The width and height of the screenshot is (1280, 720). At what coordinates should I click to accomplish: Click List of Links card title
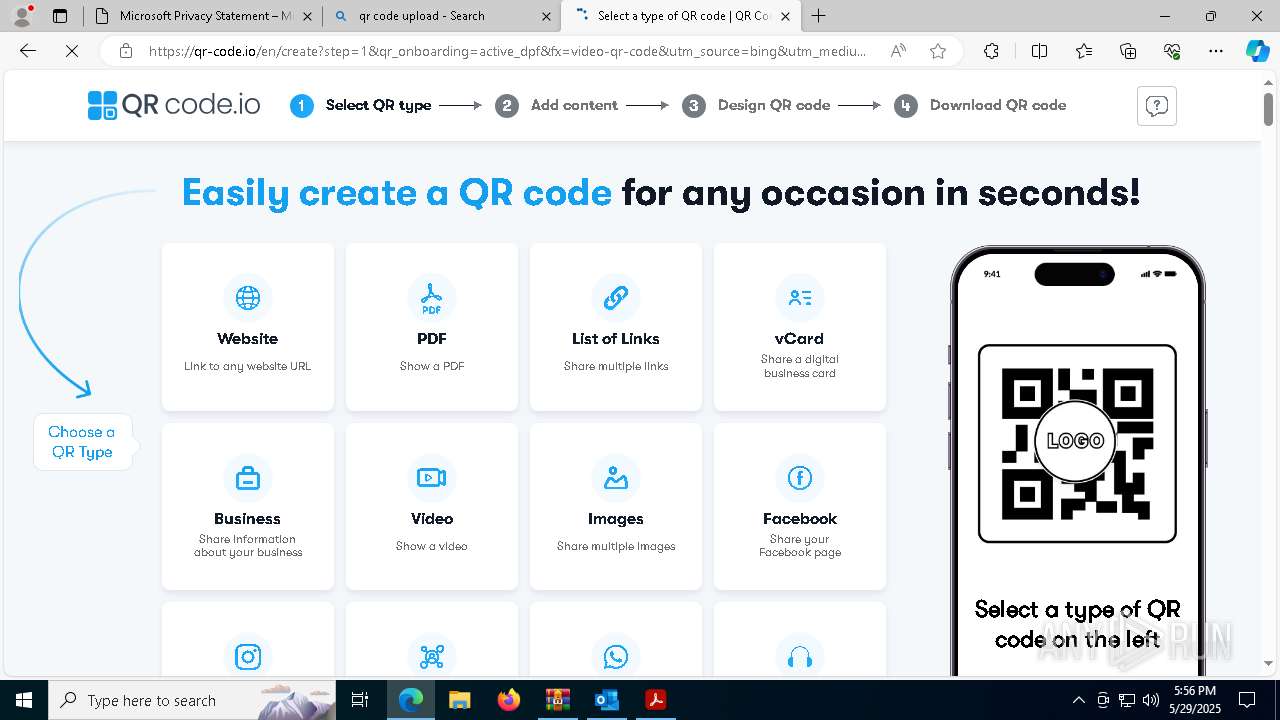point(616,339)
